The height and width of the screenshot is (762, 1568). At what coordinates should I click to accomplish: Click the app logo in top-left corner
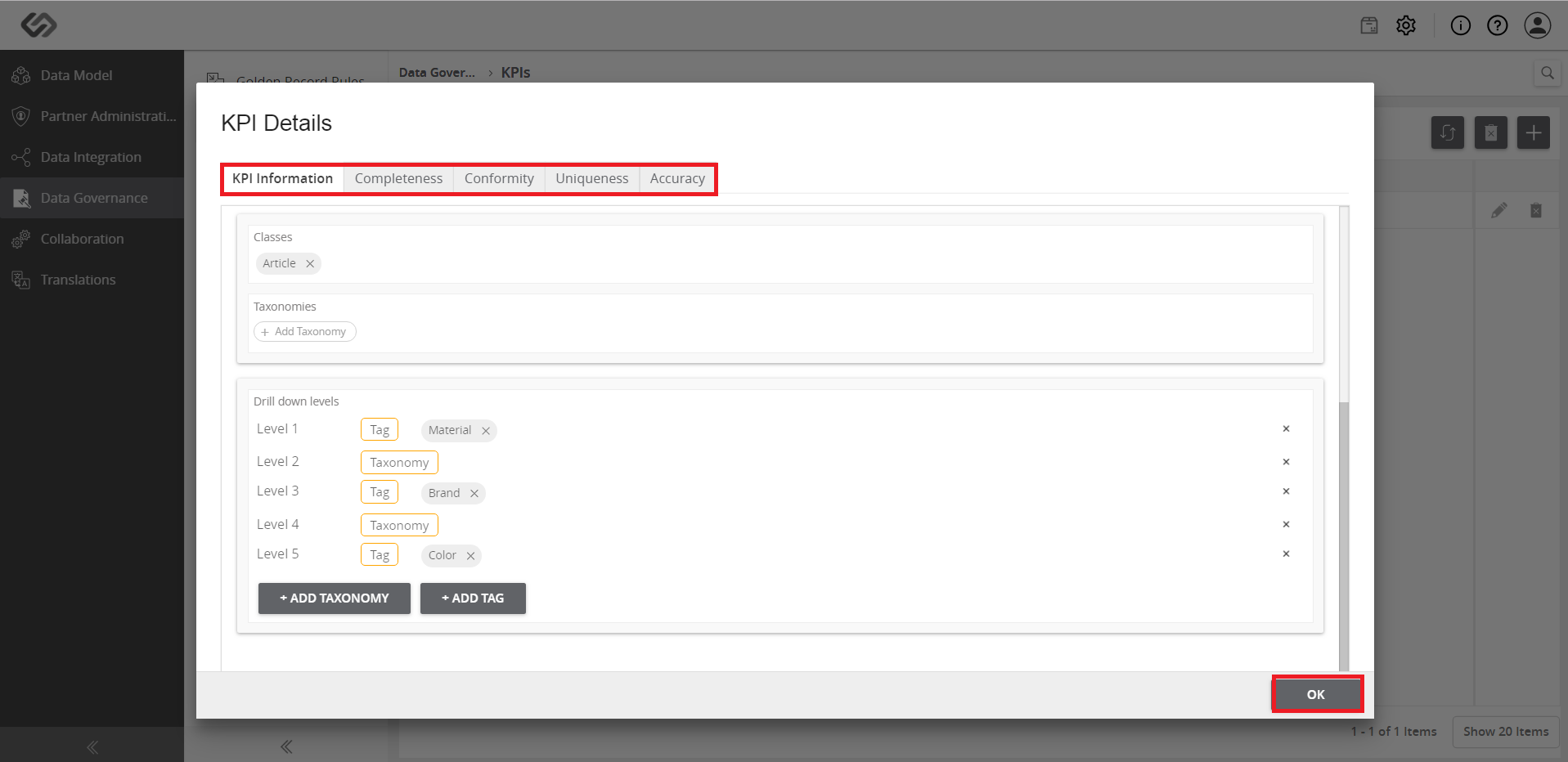click(38, 25)
